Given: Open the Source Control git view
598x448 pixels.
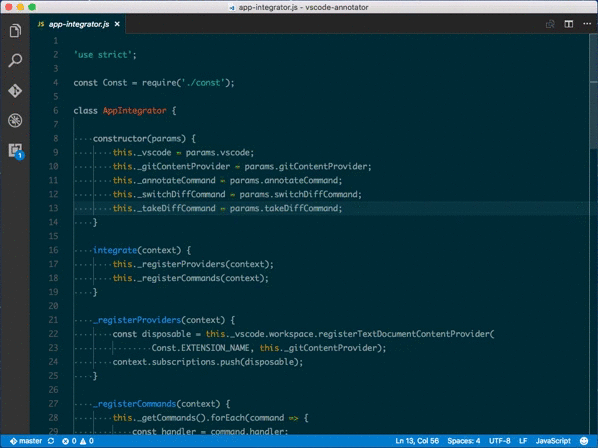Looking at the screenshot, I should point(15,90).
